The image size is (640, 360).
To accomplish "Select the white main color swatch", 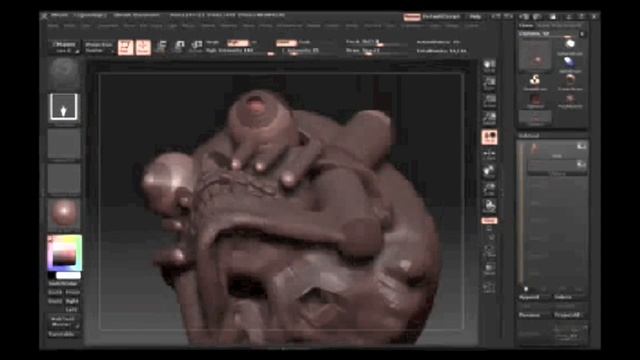I will [x=68, y=276].
